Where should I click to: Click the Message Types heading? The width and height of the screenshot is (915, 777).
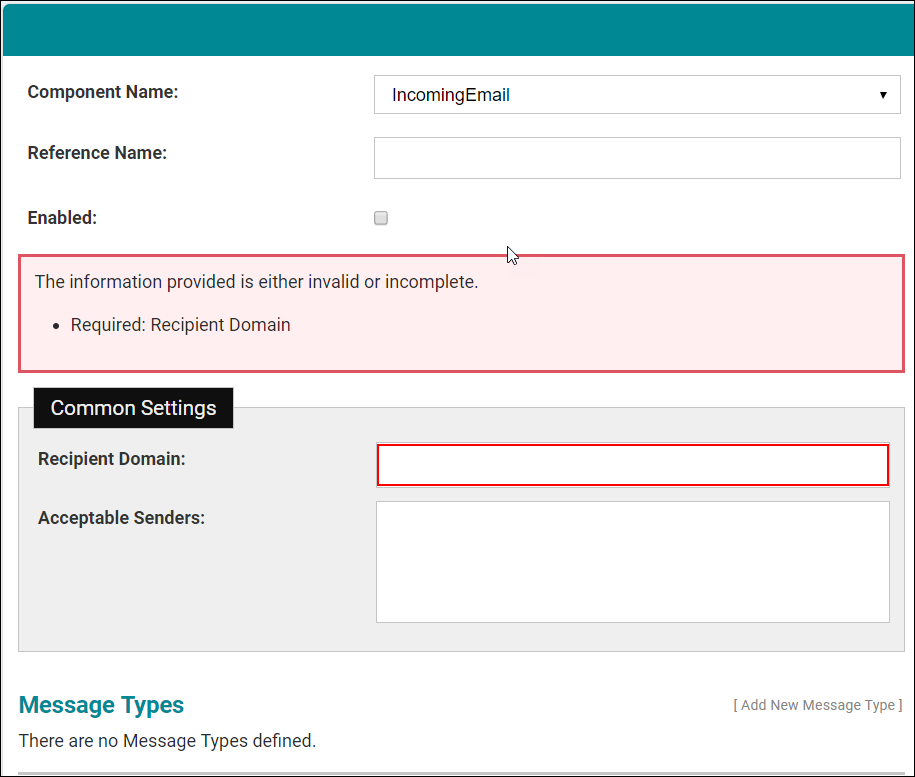pos(101,705)
